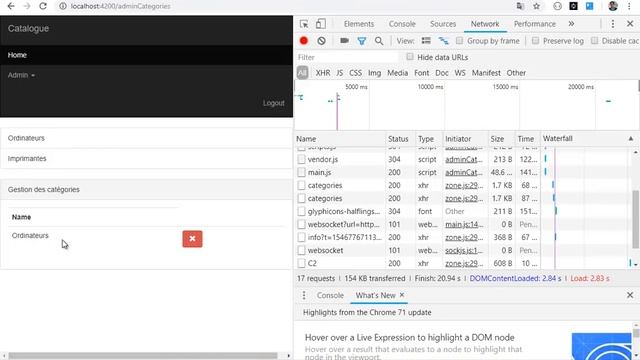
Task: Close the DevTools bottom drawer
Action: 630,295
